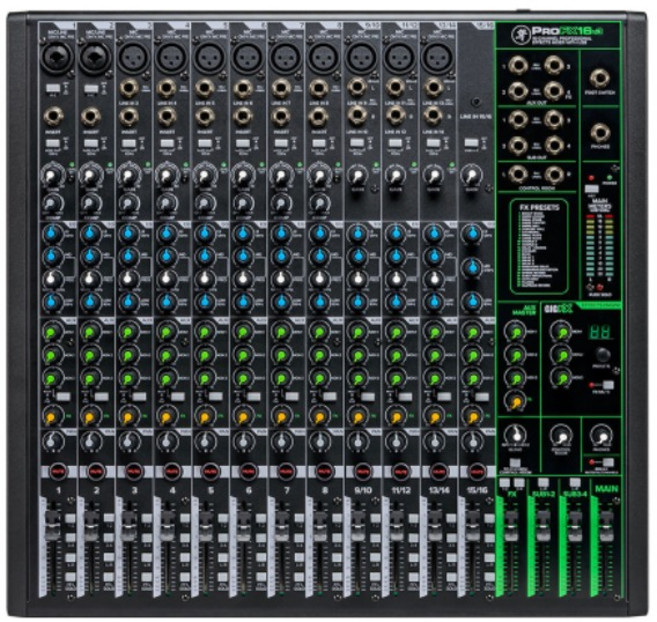Click the PHONES headphone jack
This screenshot has height=622, width=657.
[x=600, y=133]
